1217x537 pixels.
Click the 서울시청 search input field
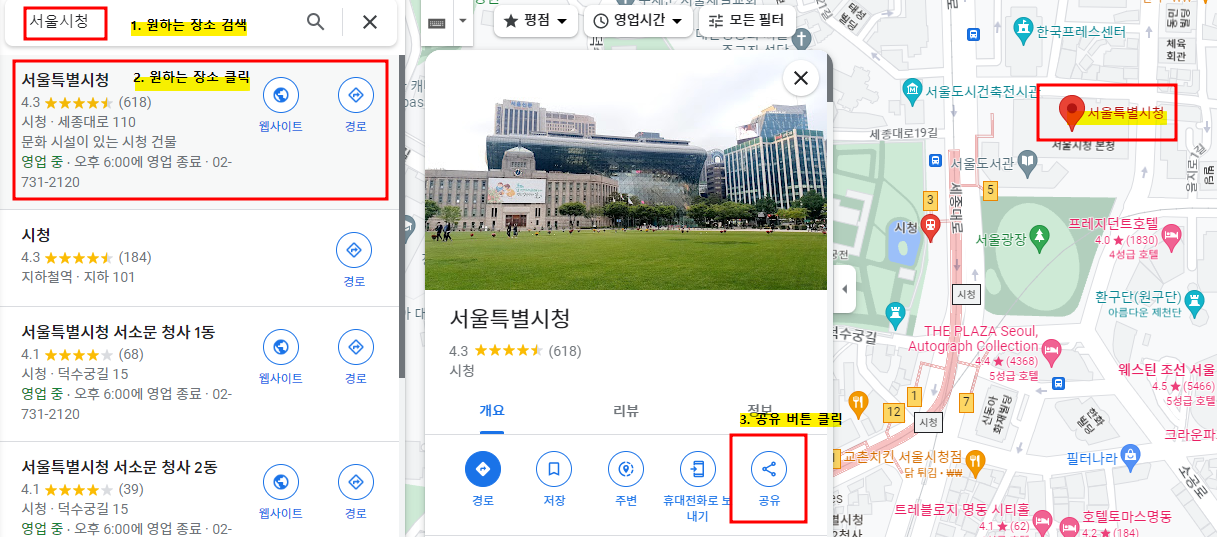click(x=160, y=22)
